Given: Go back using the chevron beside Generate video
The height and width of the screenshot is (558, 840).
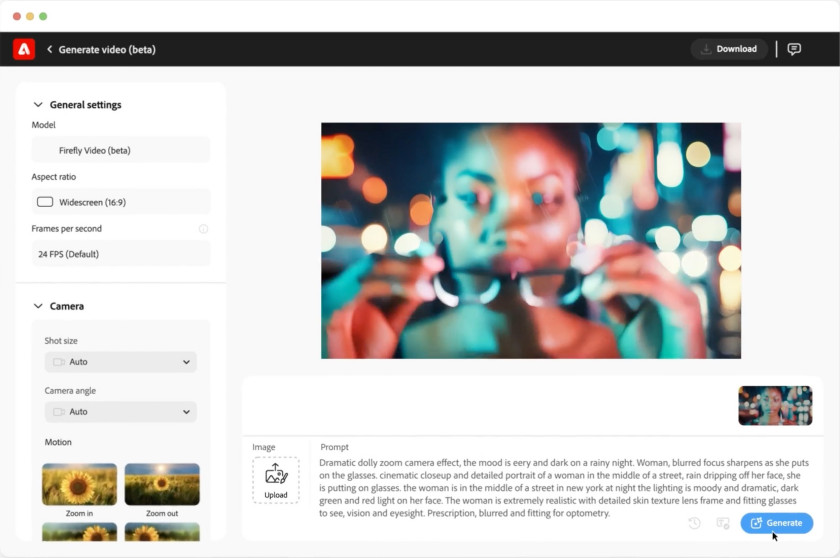Looking at the screenshot, I should click(49, 49).
